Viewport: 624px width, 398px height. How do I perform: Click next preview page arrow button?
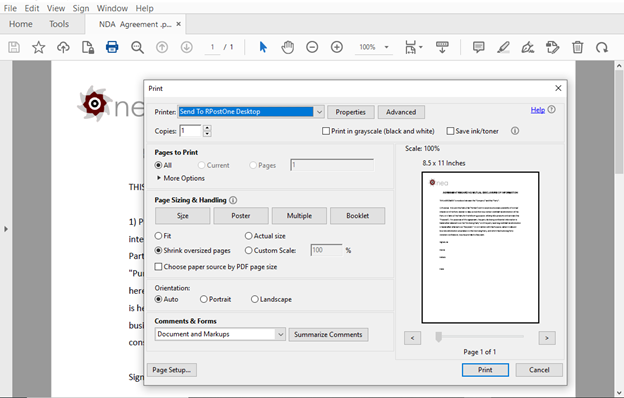click(547, 338)
